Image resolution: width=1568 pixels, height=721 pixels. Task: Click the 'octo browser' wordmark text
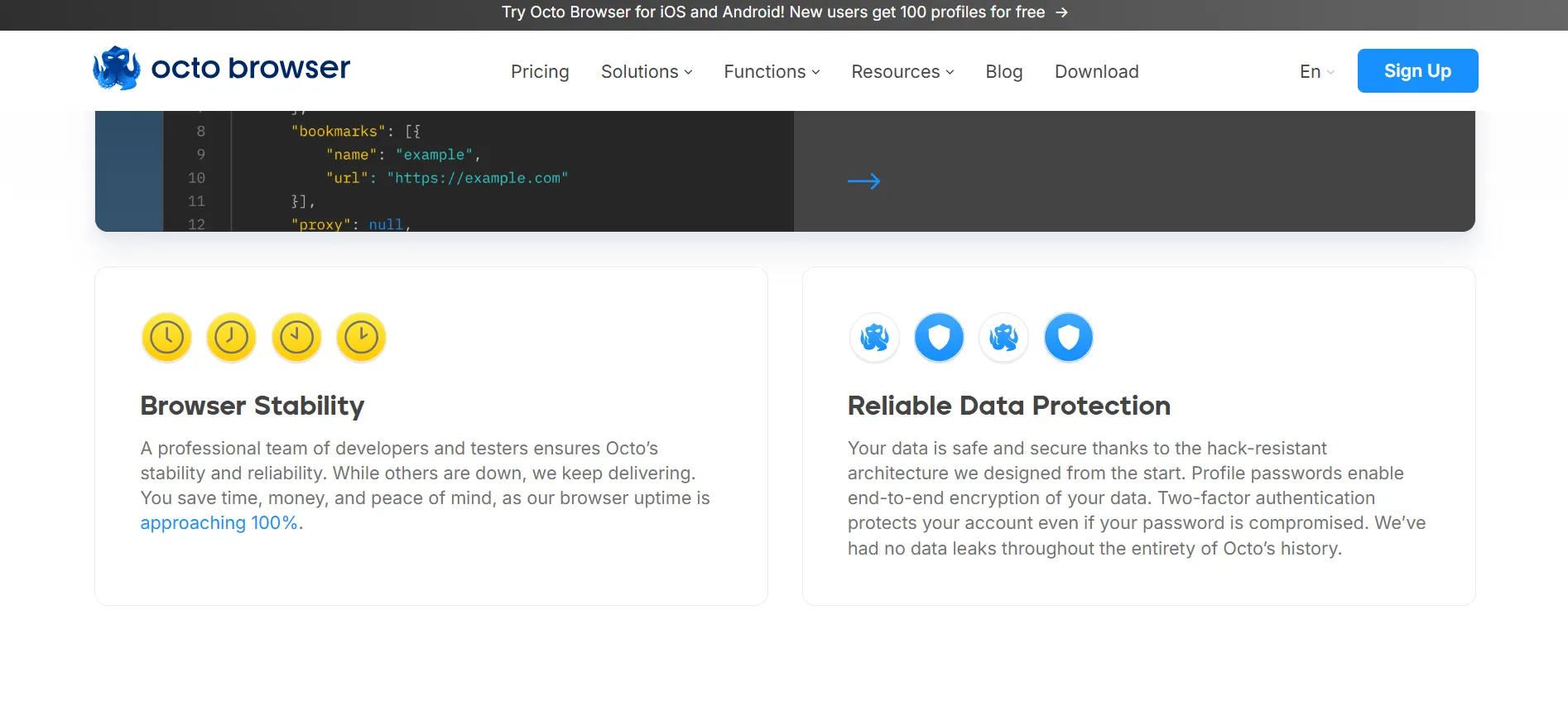pos(251,68)
